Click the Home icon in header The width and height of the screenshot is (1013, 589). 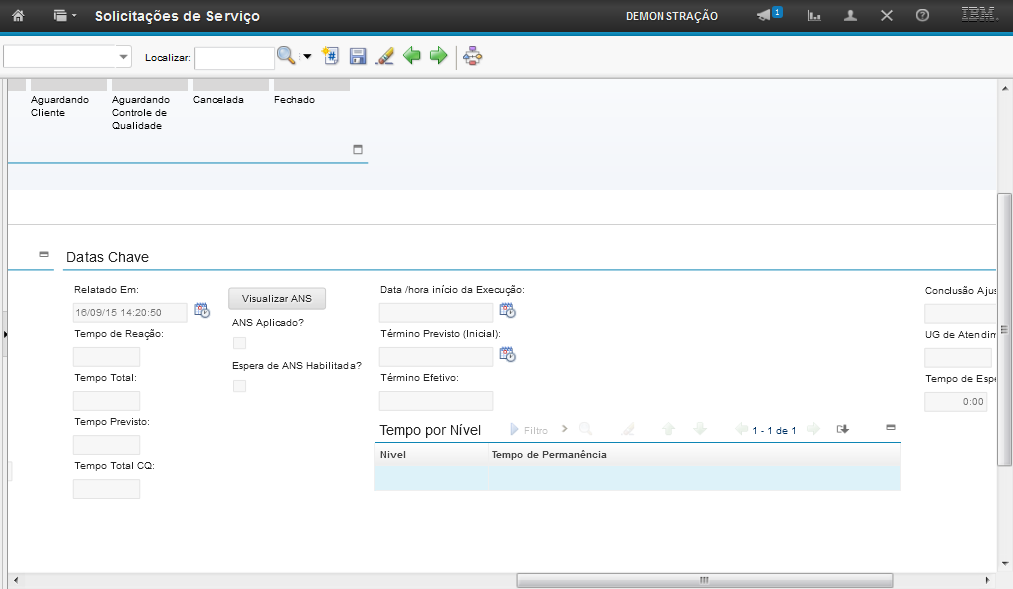18,16
